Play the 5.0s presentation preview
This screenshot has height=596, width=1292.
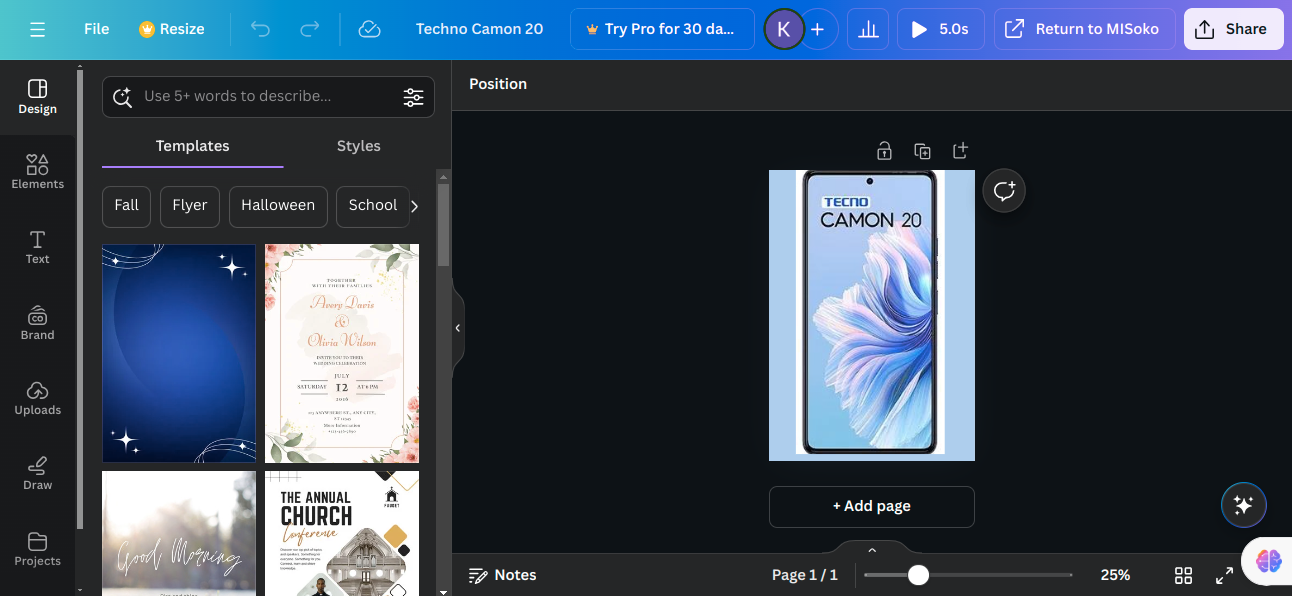point(940,29)
